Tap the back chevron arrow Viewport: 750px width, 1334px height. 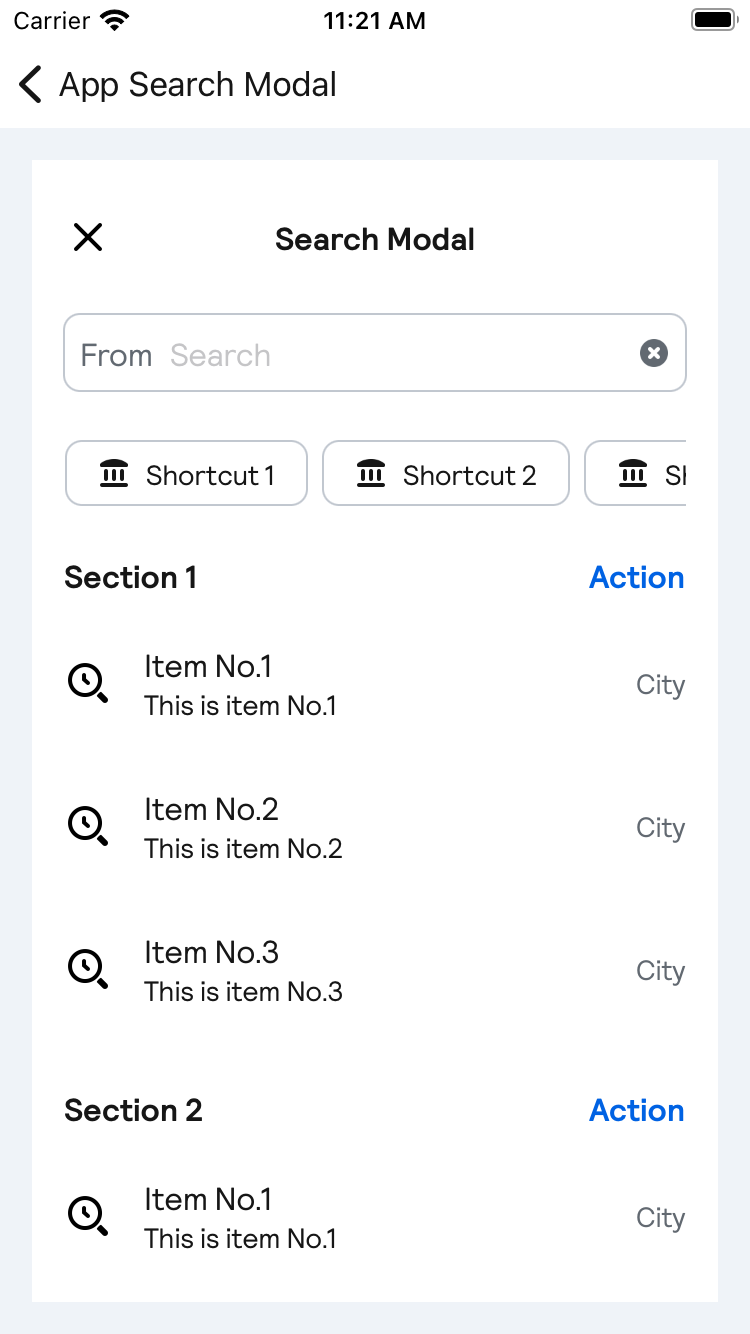coord(30,85)
